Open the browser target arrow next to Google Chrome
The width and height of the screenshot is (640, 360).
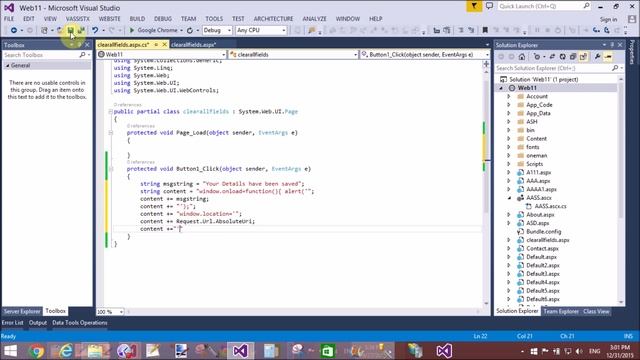pos(181,30)
